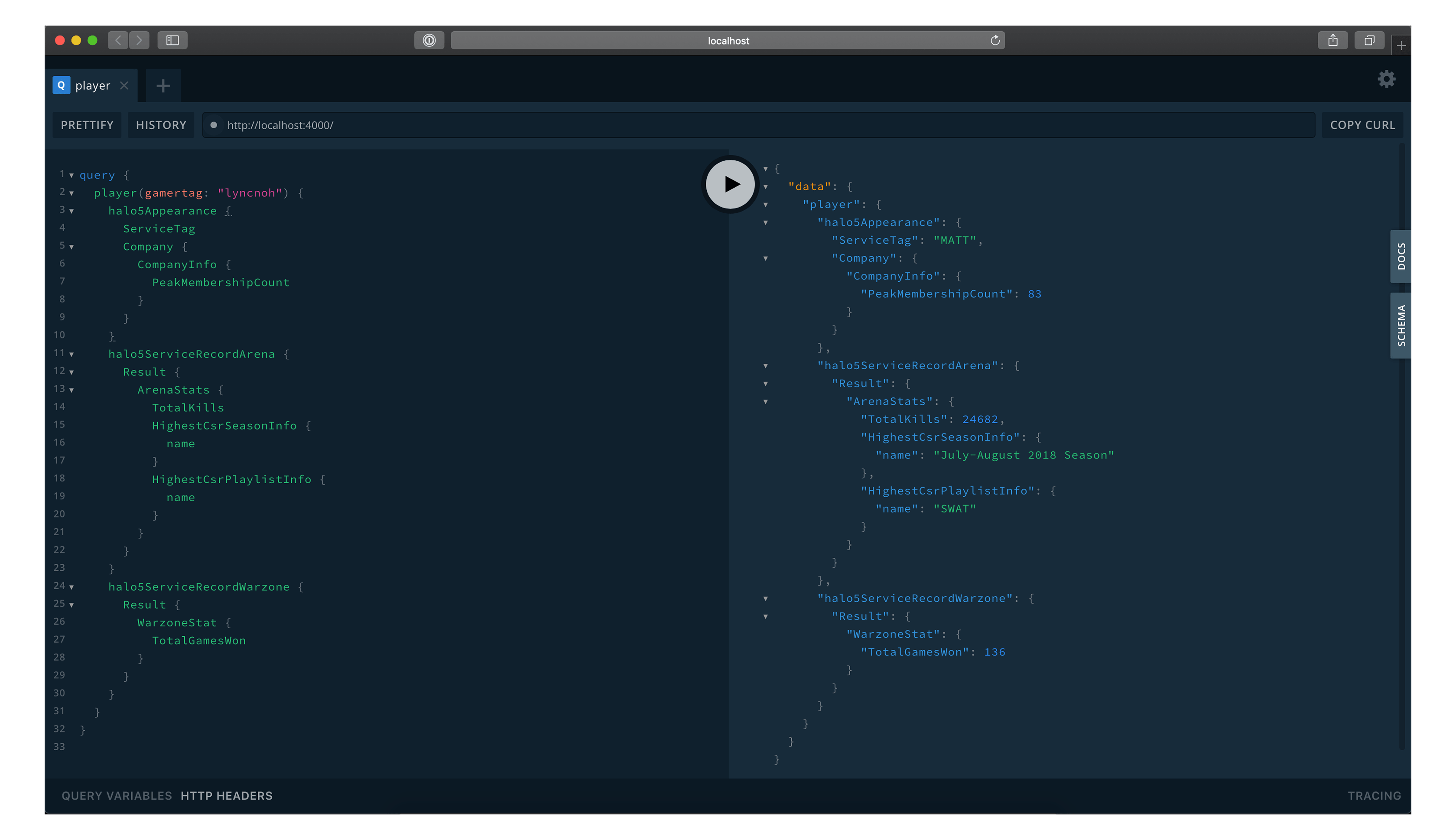The width and height of the screenshot is (1456, 840).
Task: Collapse the "data" node in response
Action: pyautogui.click(x=766, y=187)
